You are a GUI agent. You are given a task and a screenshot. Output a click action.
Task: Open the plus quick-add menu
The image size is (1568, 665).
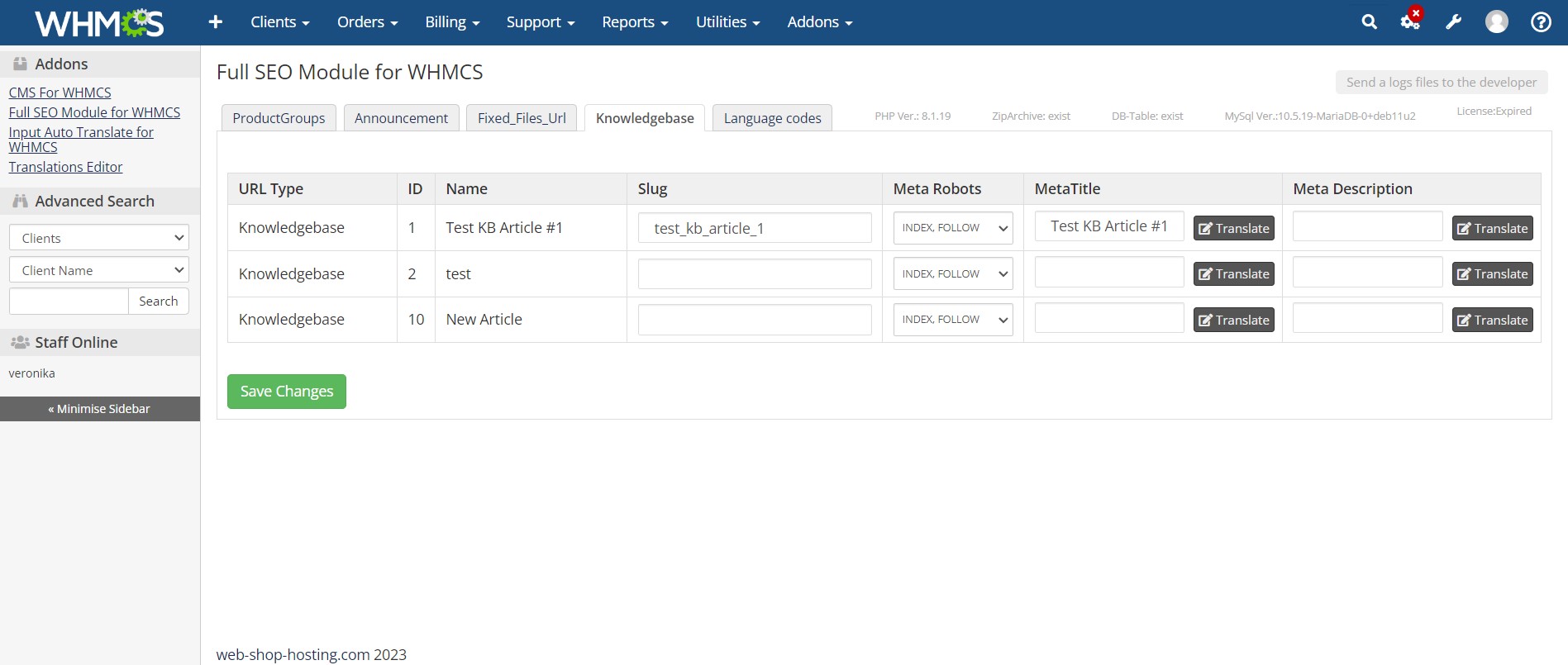[216, 22]
